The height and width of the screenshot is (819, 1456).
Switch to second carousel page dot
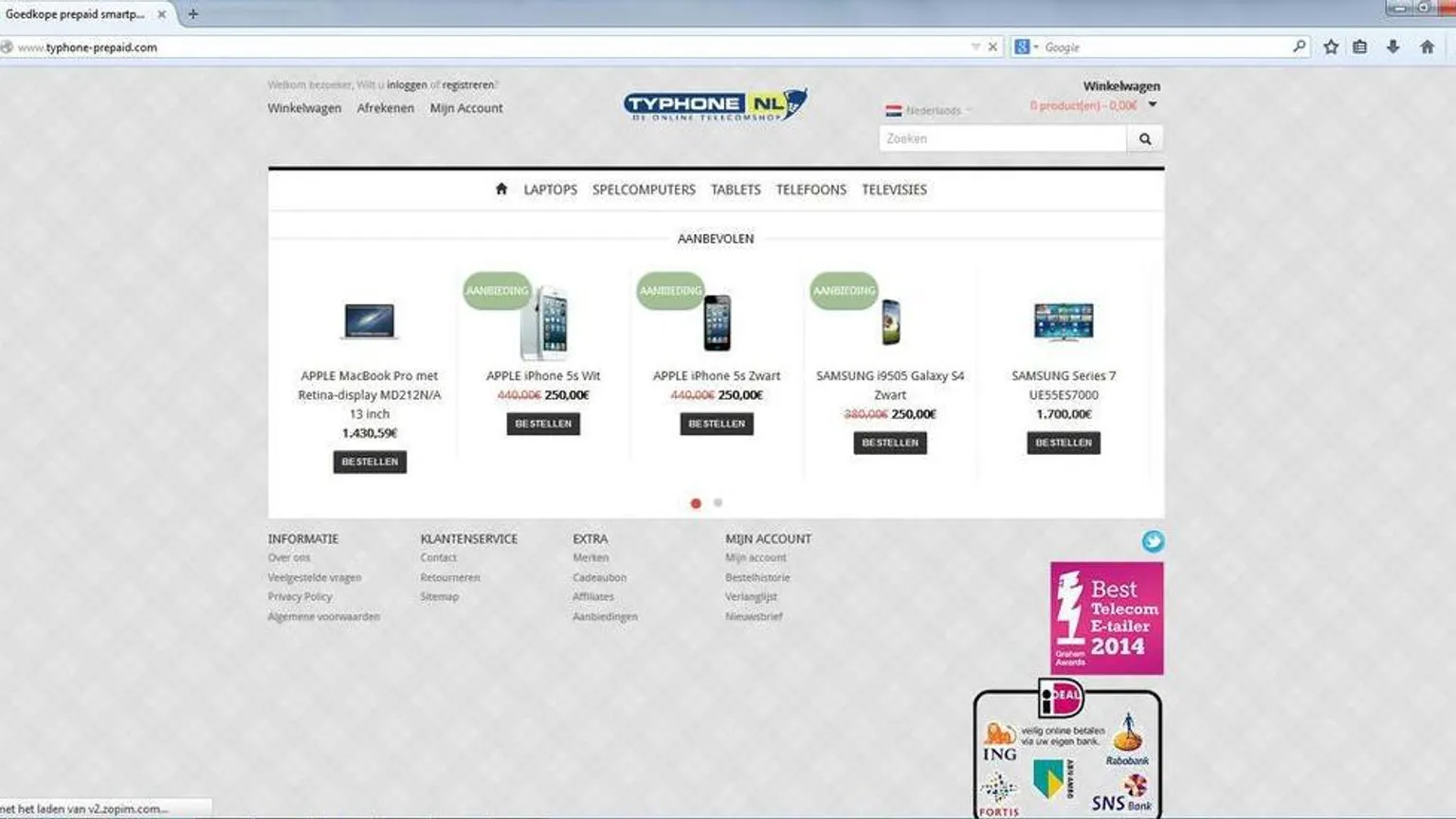718,502
